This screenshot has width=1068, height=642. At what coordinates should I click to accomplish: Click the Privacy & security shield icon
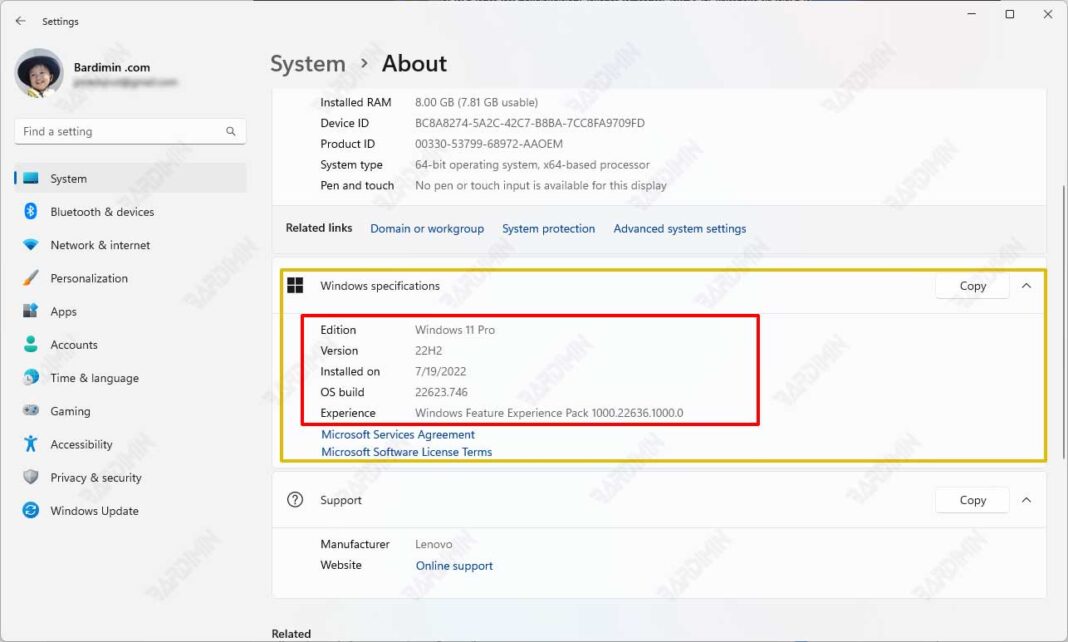(x=30, y=478)
